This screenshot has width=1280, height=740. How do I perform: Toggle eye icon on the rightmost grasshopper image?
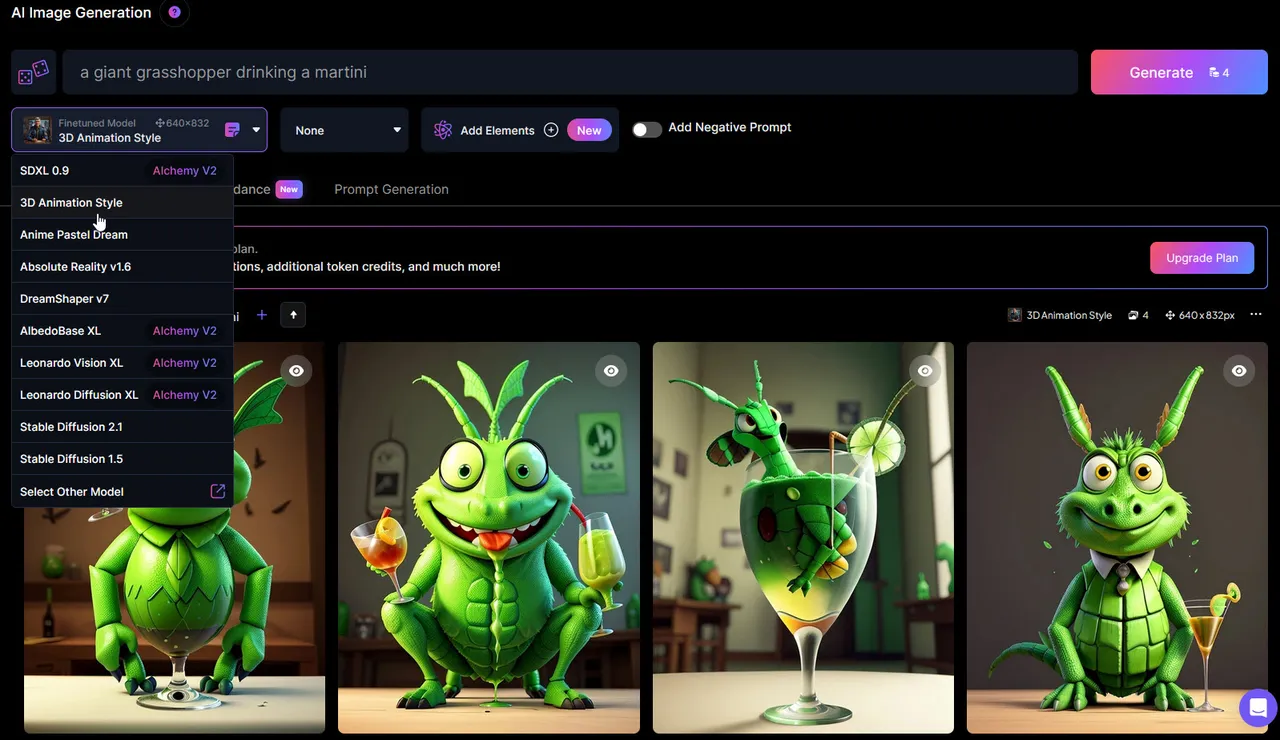point(1239,371)
